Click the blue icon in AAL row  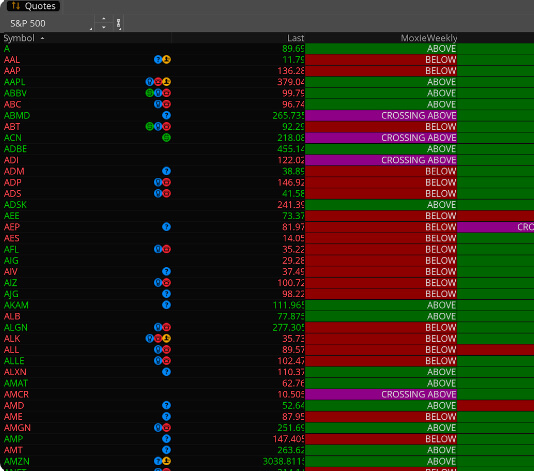[158, 60]
